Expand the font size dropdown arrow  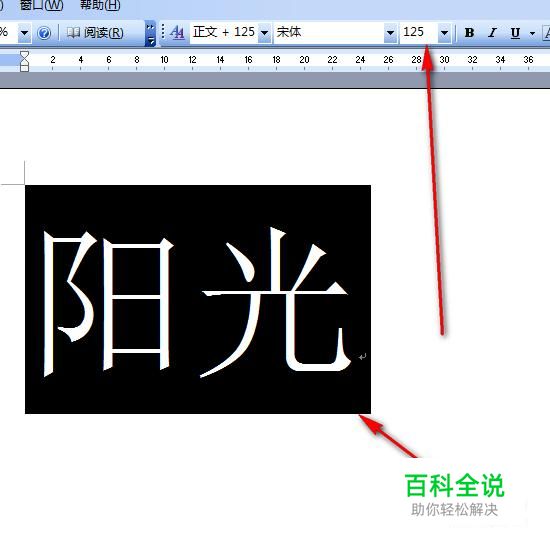pos(444,33)
